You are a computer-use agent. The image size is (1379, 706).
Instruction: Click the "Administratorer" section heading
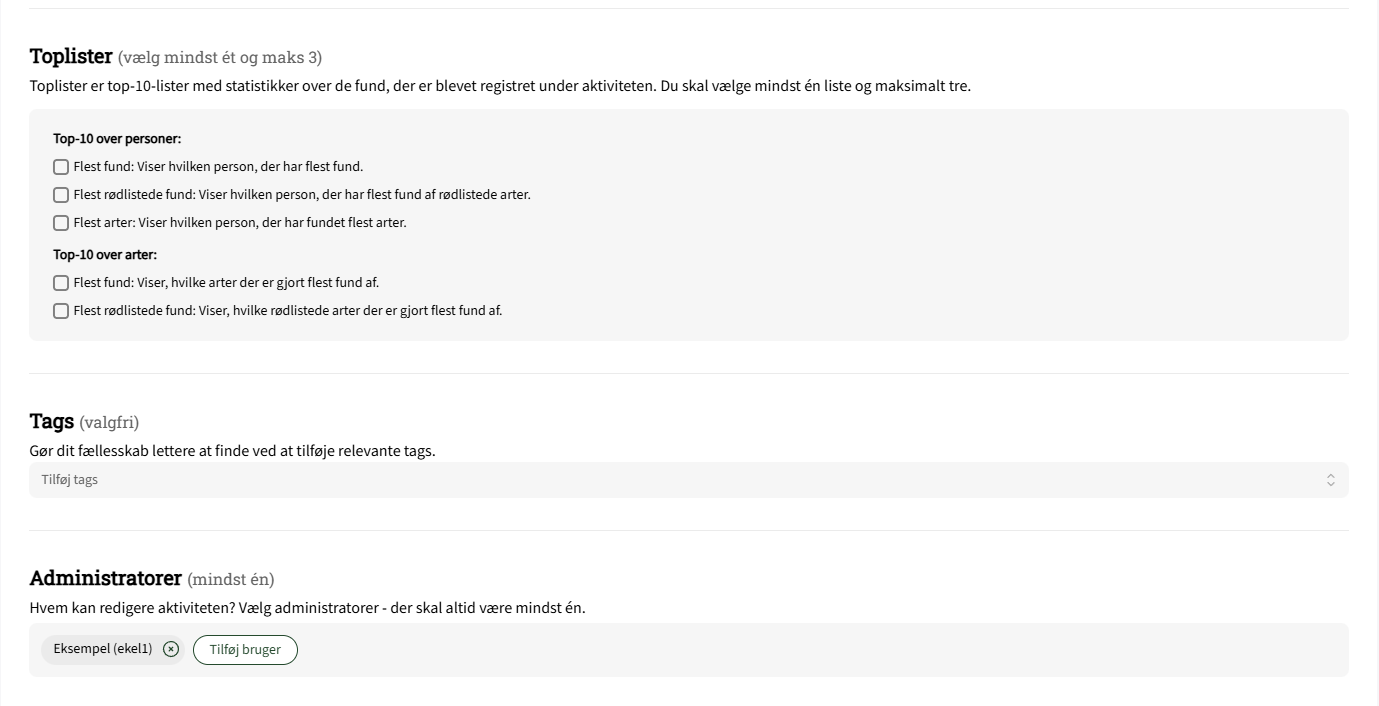click(105, 577)
